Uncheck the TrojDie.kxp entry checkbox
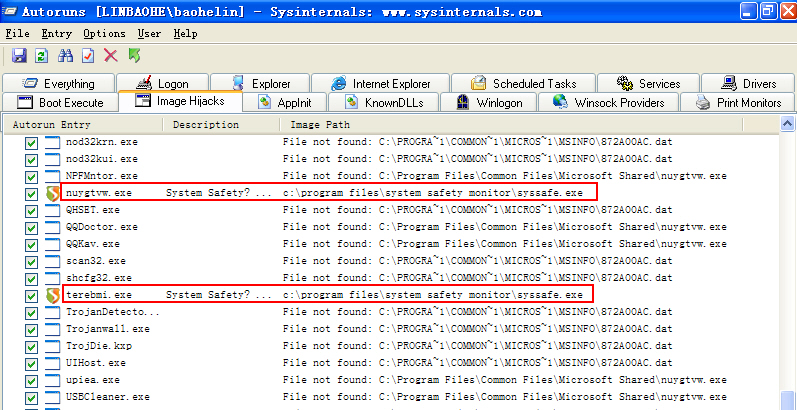This screenshot has height=410, width=797. tap(32, 347)
